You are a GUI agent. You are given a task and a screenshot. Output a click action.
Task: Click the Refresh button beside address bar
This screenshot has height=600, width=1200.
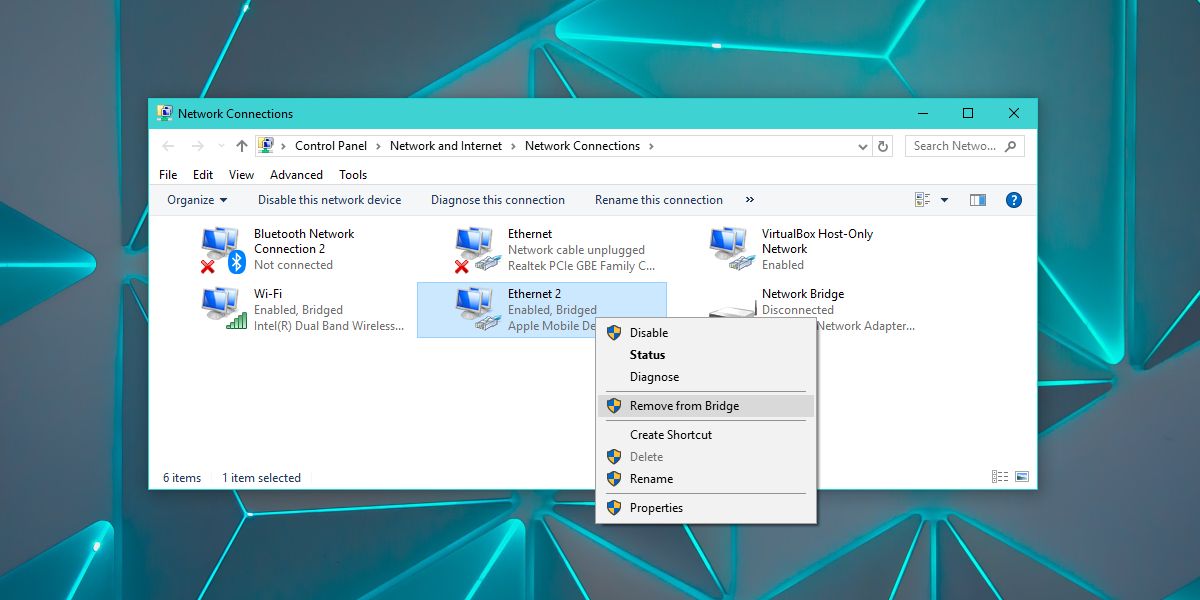883,146
